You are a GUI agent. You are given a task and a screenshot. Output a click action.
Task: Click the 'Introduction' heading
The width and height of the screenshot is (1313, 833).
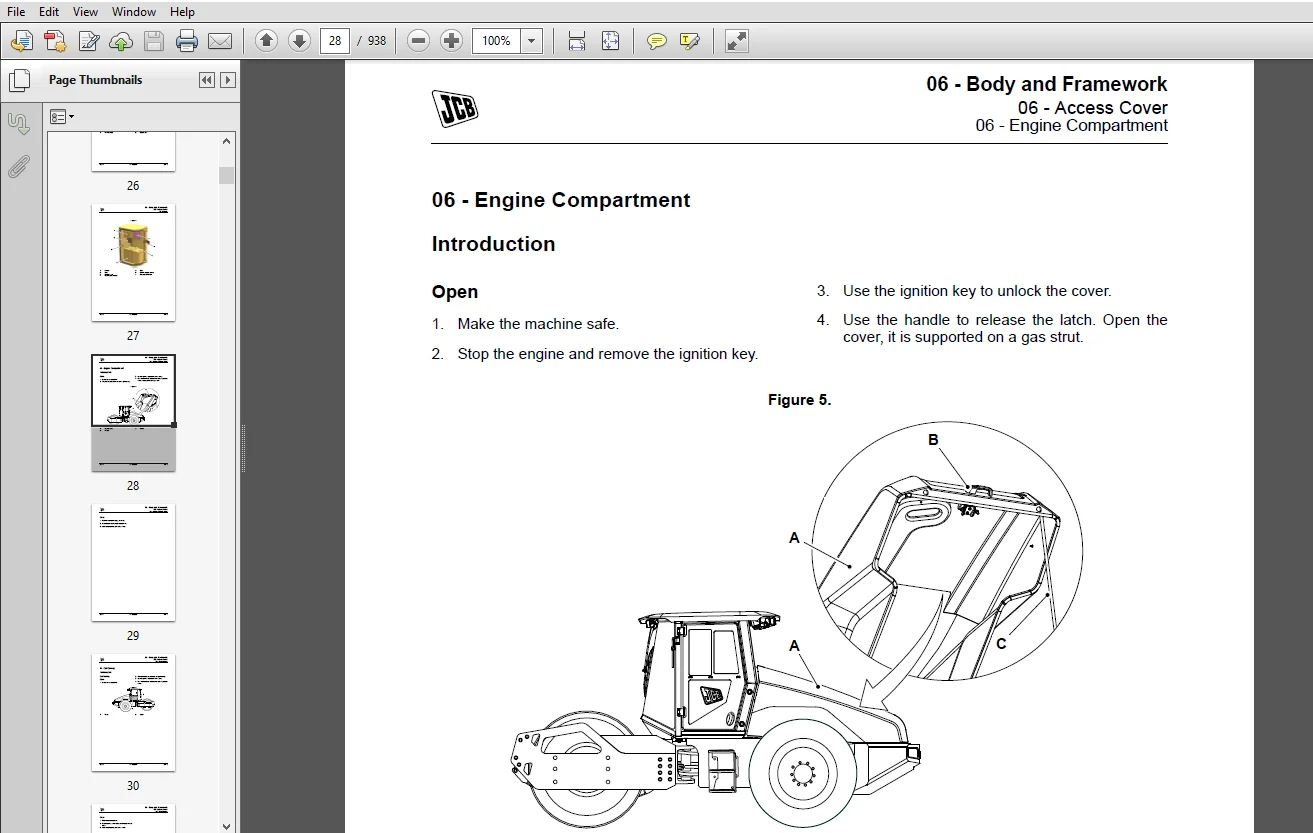click(x=493, y=244)
